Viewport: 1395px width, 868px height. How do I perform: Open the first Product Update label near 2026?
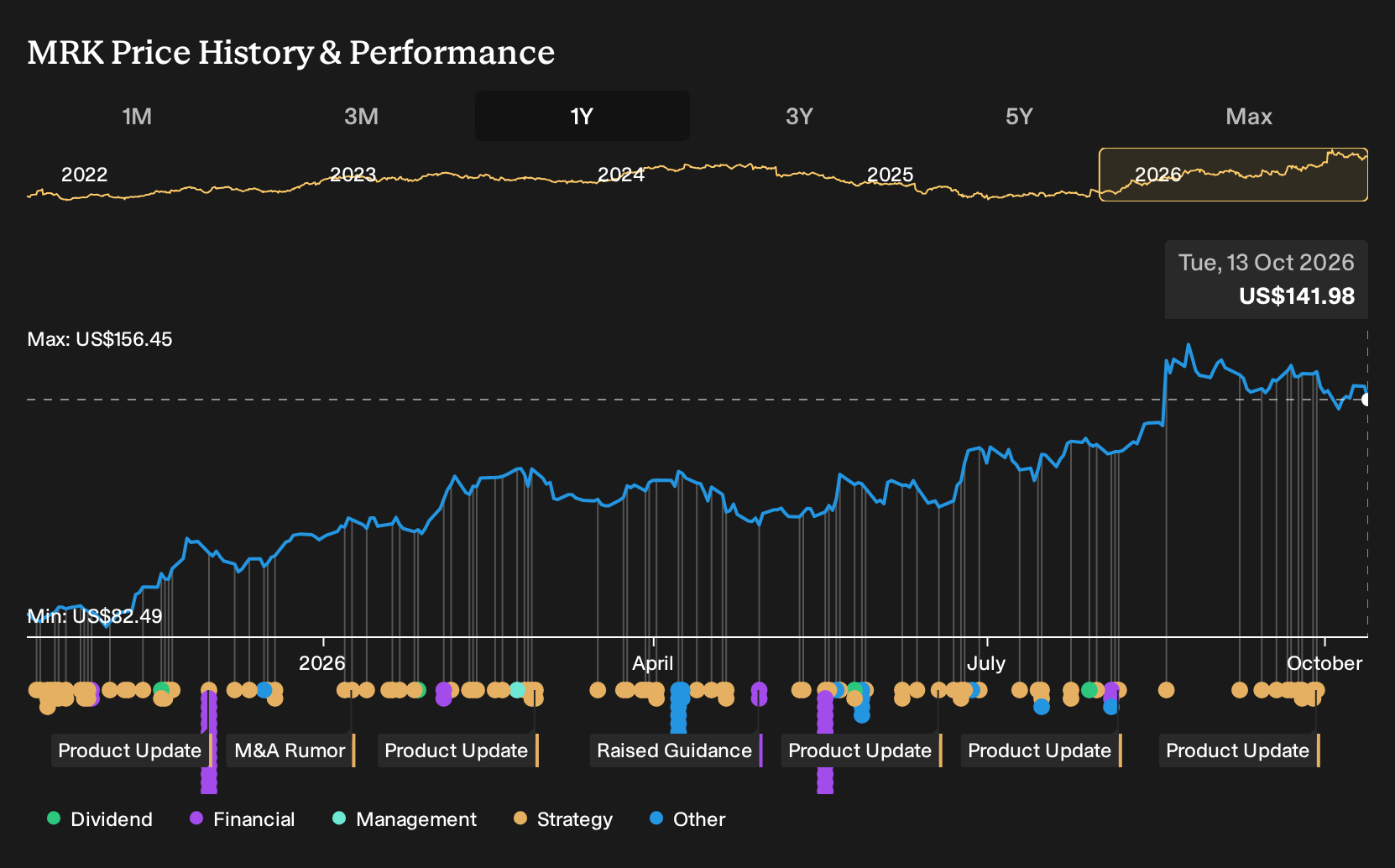coord(131,750)
